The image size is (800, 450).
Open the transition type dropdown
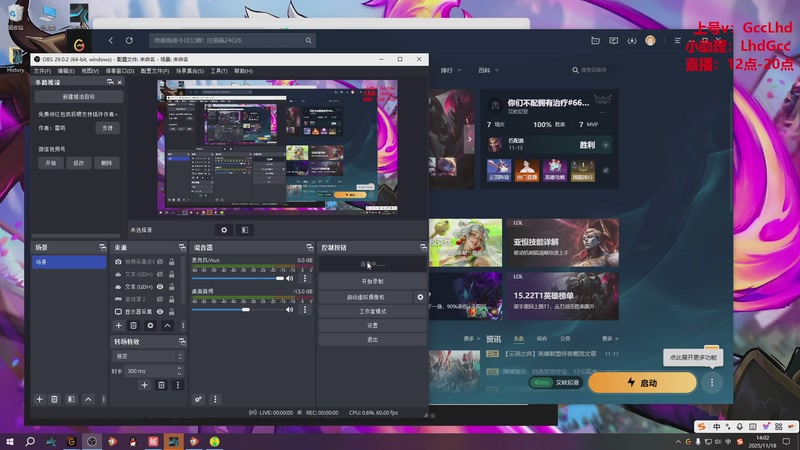click(147, 356)
